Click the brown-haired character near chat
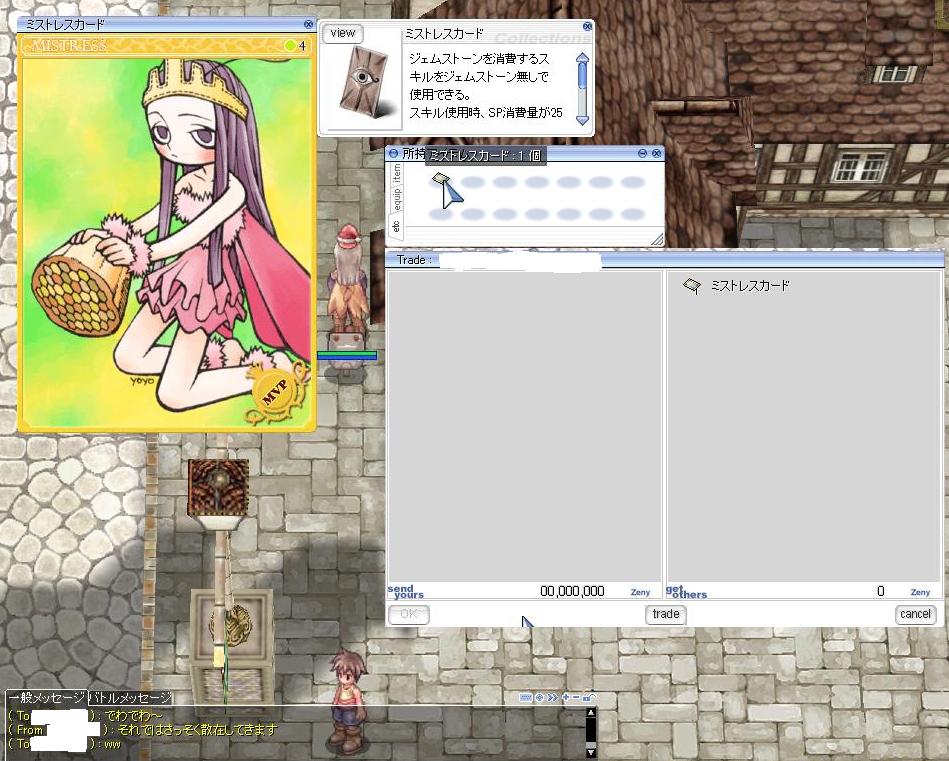949x761 pixels. pyautogui.click(x=347, y=699)
